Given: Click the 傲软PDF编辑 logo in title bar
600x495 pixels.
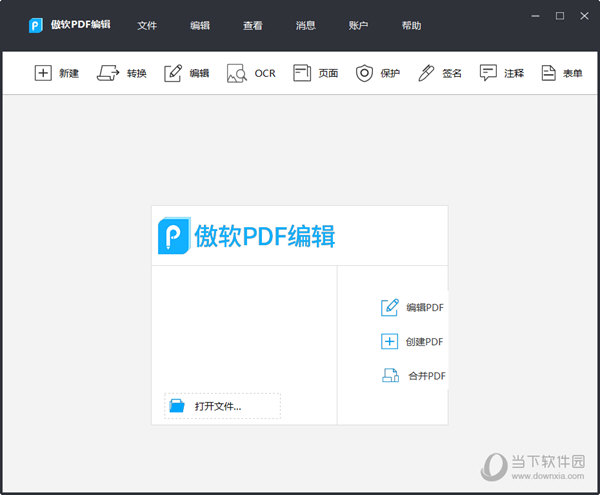Looking at the screenshot, I should pos(35,26).
